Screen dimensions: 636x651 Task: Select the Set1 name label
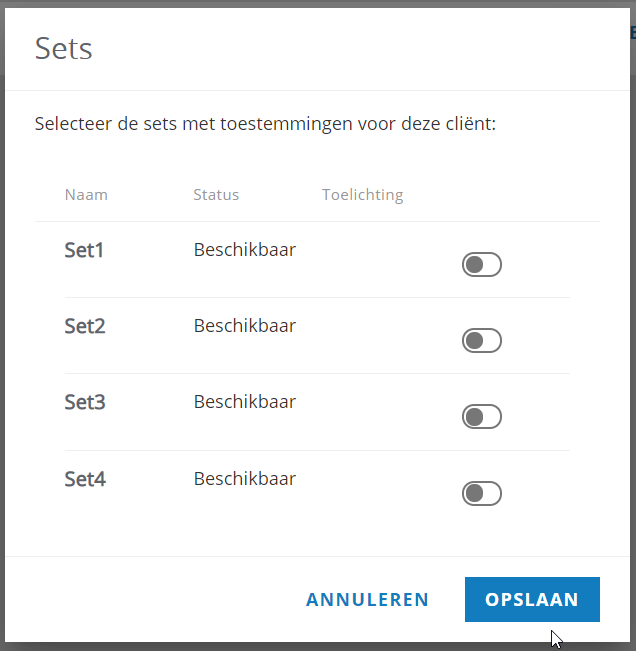tap(84, 250)
